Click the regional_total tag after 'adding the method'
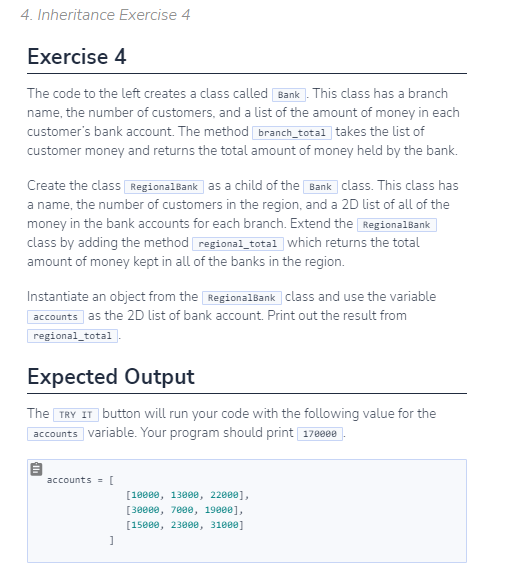Viewport: 507px width, 571px height. (x=238, y=244)
